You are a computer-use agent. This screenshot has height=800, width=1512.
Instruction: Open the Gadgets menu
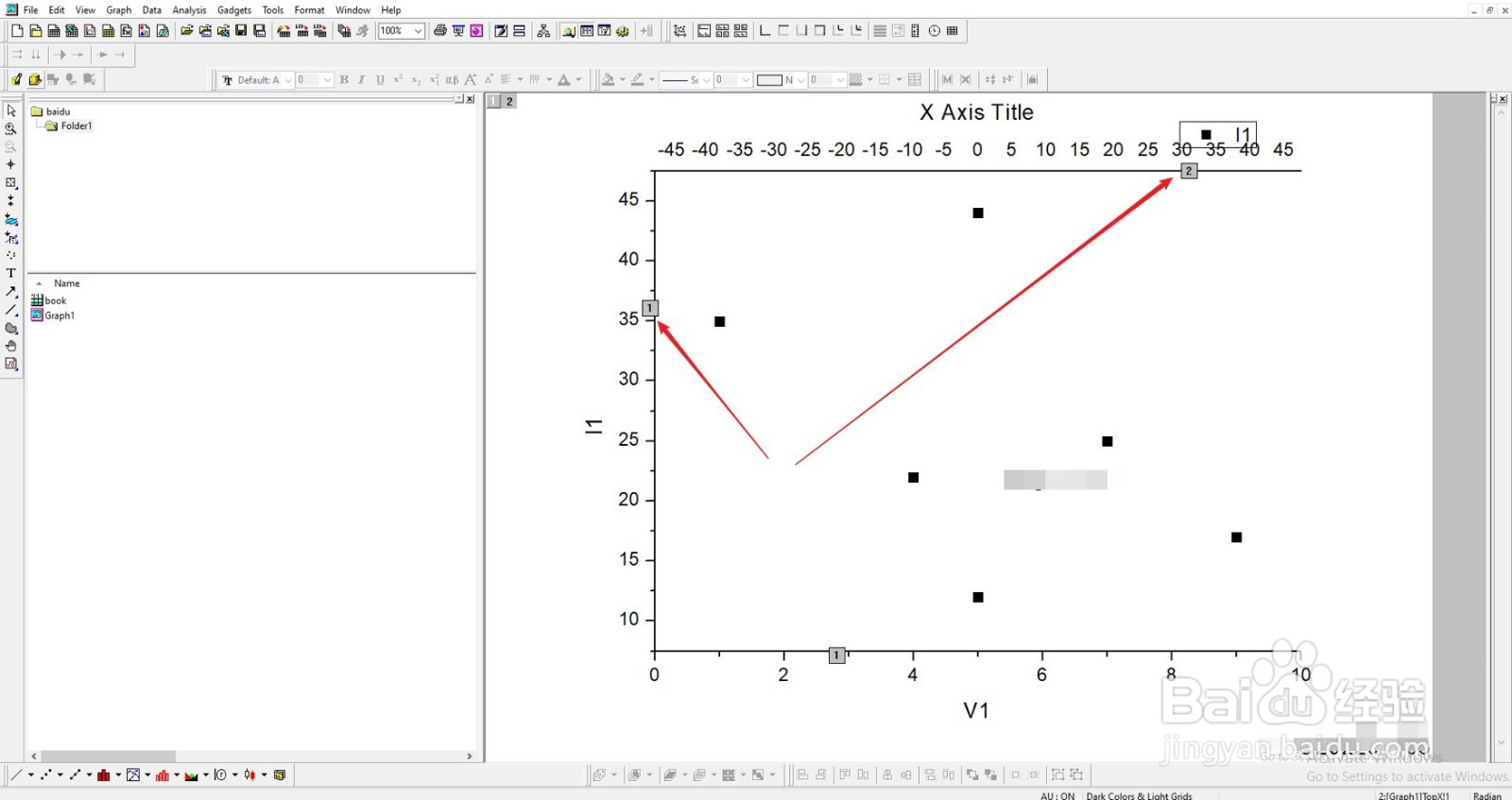(234, 10)
